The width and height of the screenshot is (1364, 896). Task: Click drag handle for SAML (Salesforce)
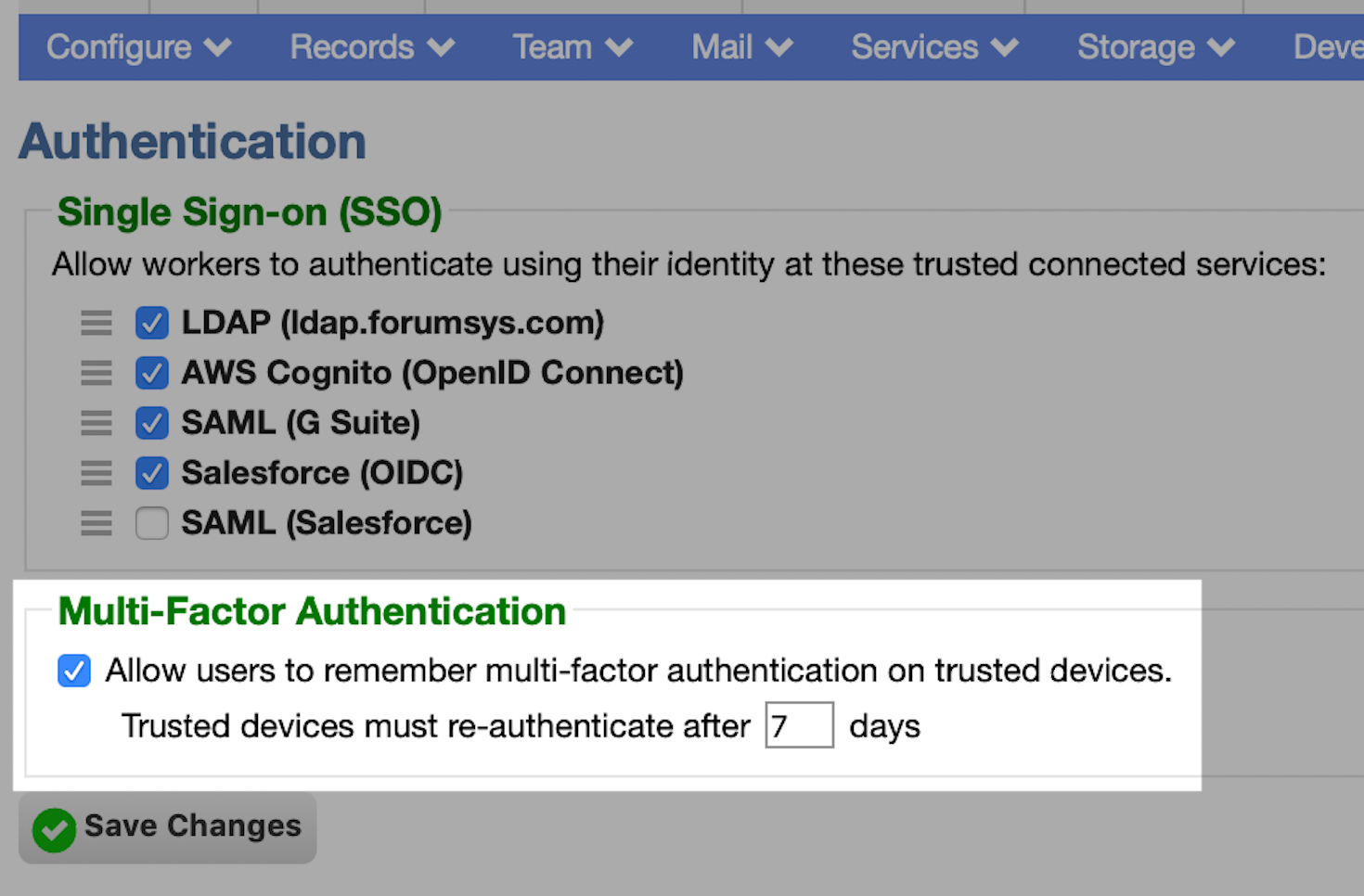tap(97, 523)
